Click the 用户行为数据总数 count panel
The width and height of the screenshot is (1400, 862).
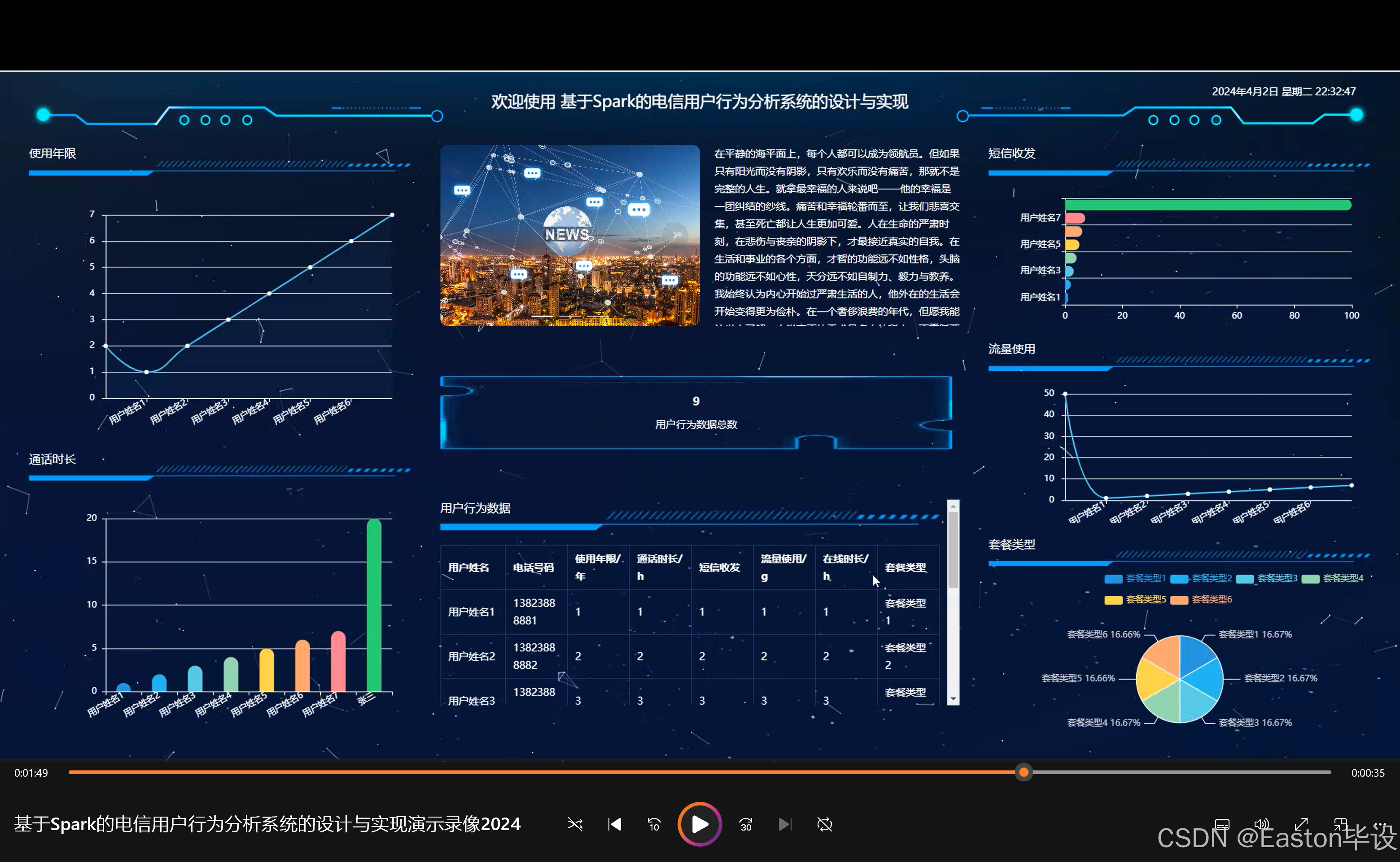point(696,413)
